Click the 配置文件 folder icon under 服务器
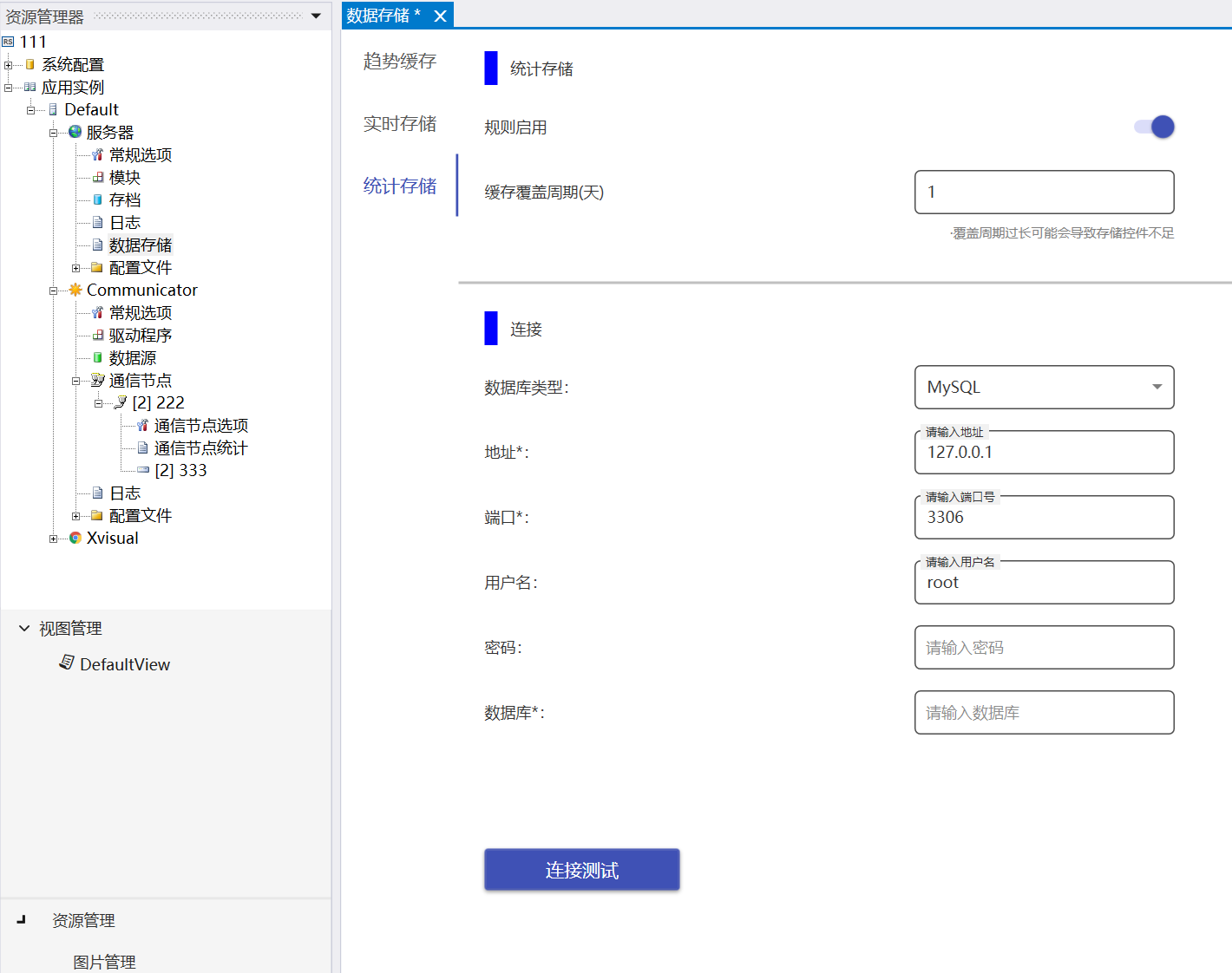This screenshot has width=1232, height=973. coord(97,267)
